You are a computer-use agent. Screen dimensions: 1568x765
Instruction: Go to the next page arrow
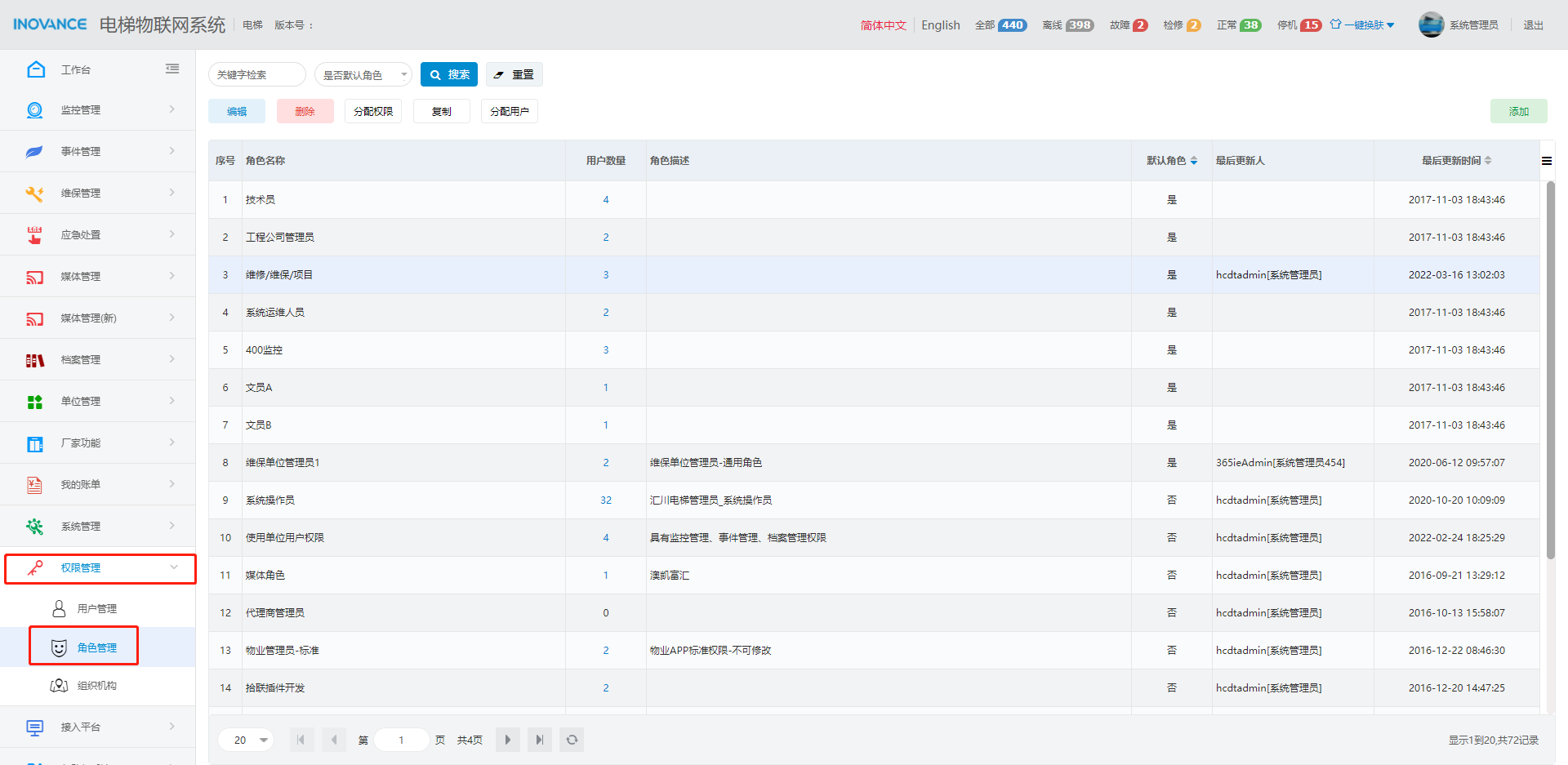coord(507,740)
